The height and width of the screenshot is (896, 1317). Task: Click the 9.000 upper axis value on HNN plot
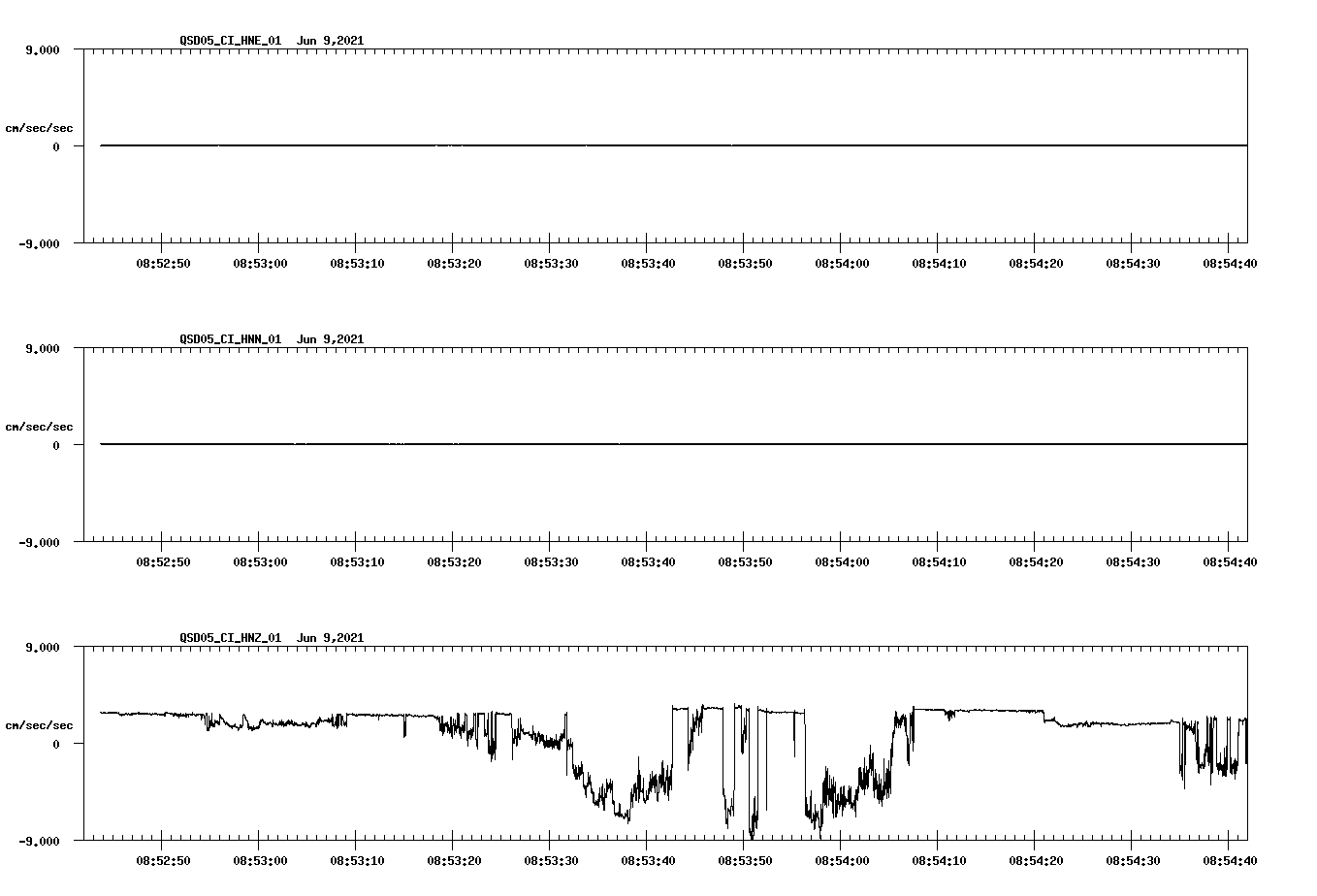click(x=43, y=349)
